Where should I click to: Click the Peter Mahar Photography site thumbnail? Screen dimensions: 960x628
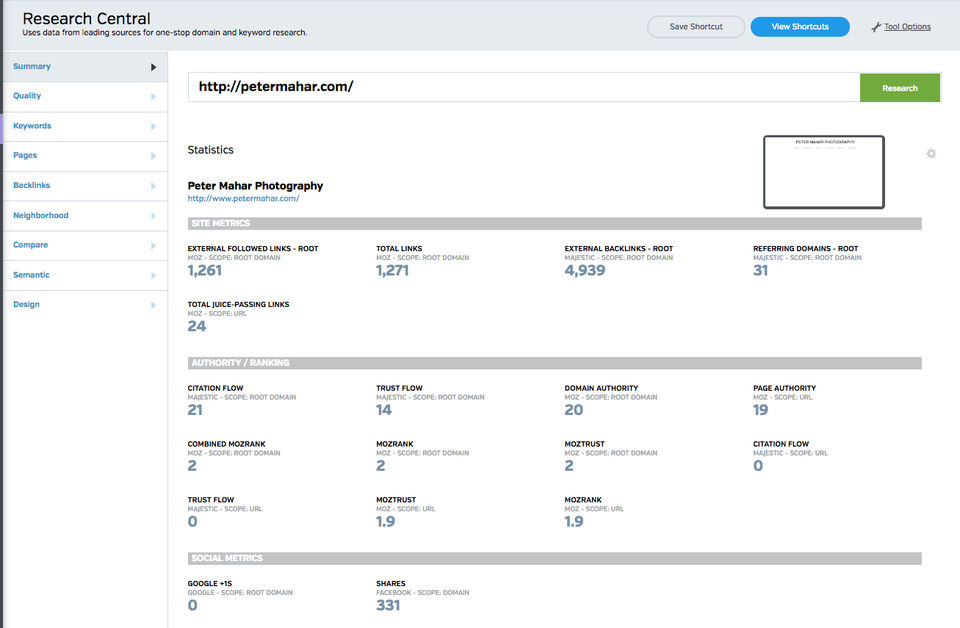coord(823,172)
